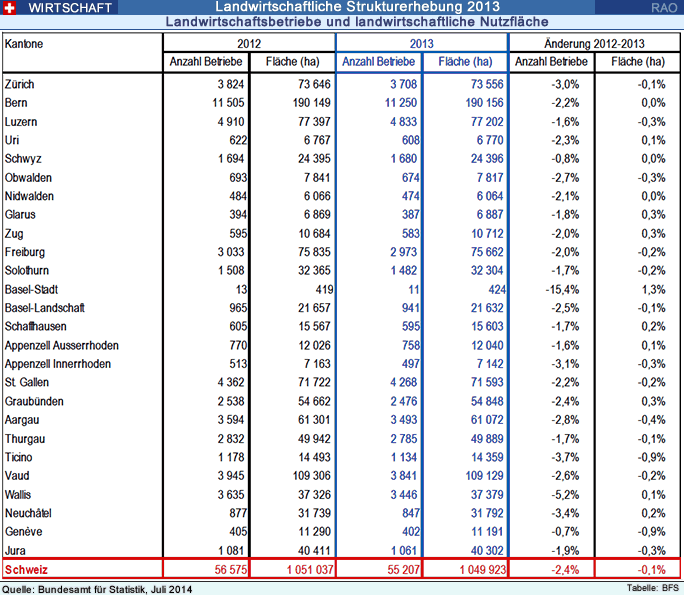This screenshot has width=684, height=595.
Task: Click the Schweiz total row label
Action: point(28,569)
